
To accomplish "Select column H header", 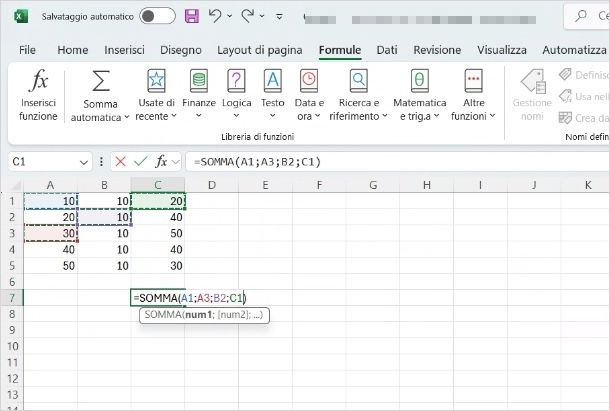I will click(427, 185).
